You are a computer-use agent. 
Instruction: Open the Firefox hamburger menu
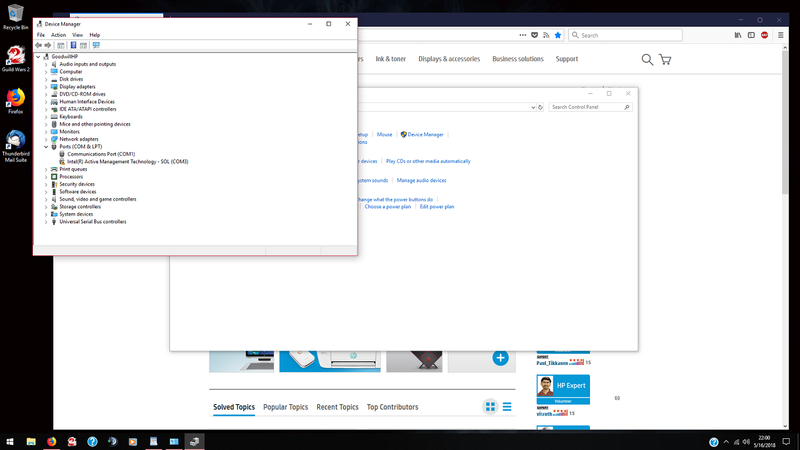coord(781,35)
